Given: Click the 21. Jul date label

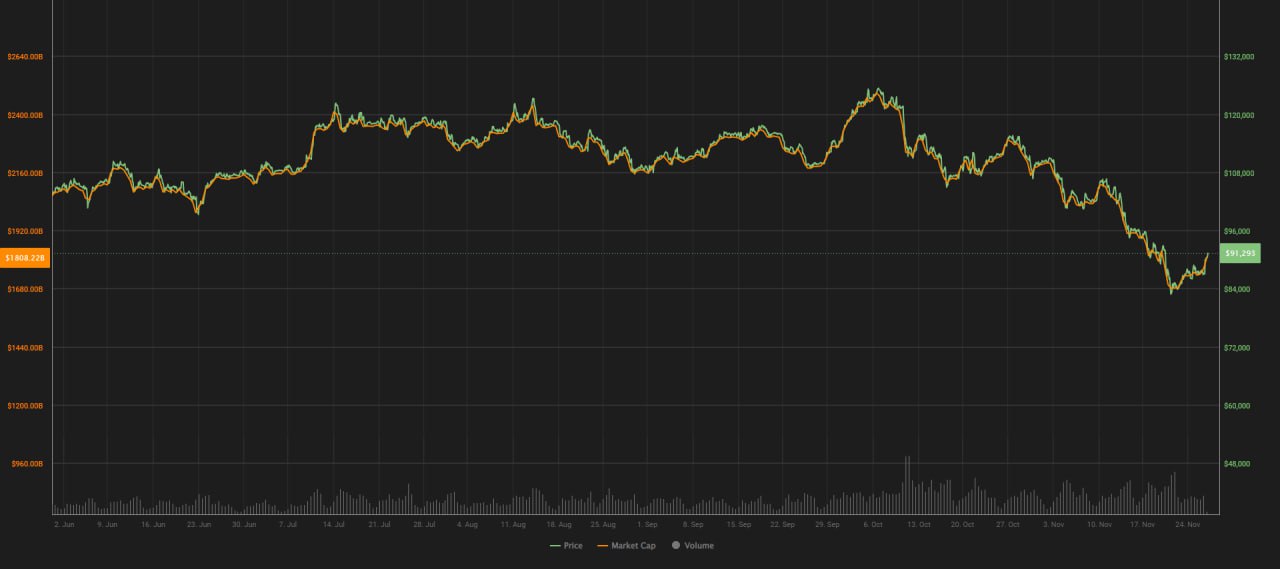Looking at the screenshot, I should pos(379,524).
